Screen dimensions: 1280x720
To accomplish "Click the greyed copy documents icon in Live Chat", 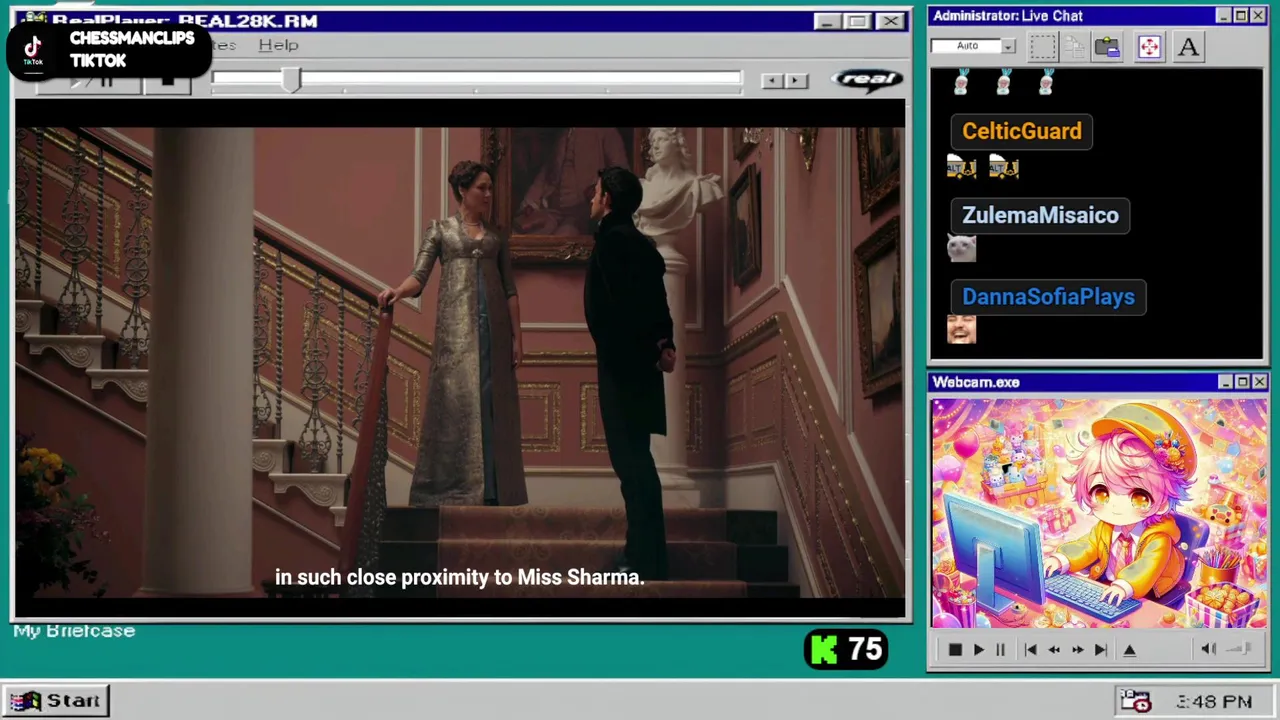I will (x=1075, y=47).
